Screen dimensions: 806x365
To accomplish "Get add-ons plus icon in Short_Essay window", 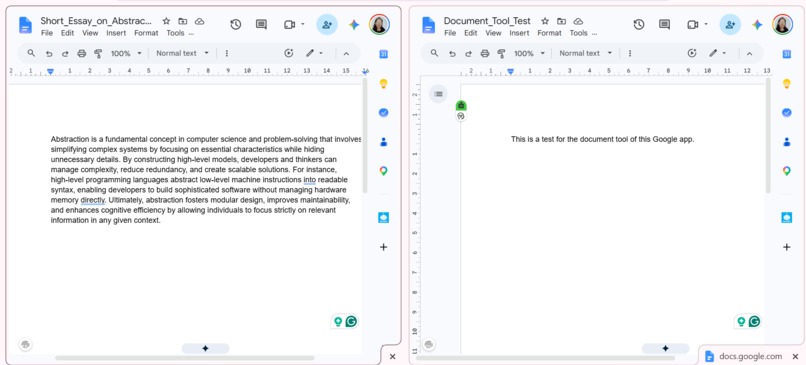I will point(383,247).
